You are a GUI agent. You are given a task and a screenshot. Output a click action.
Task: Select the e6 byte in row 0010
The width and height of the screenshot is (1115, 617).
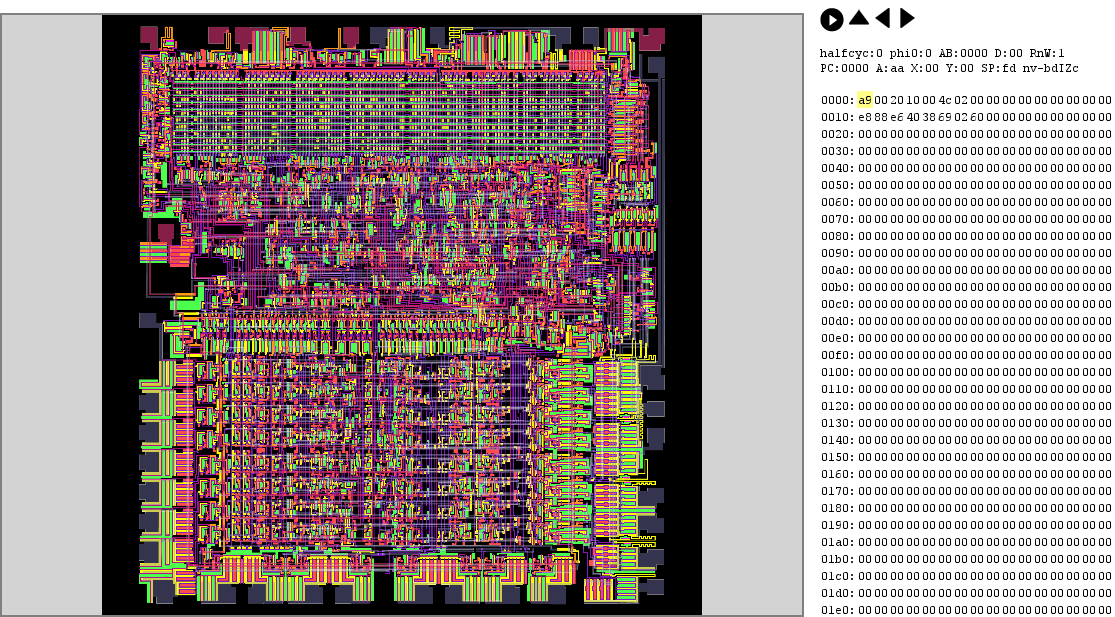tap(897, 117)
